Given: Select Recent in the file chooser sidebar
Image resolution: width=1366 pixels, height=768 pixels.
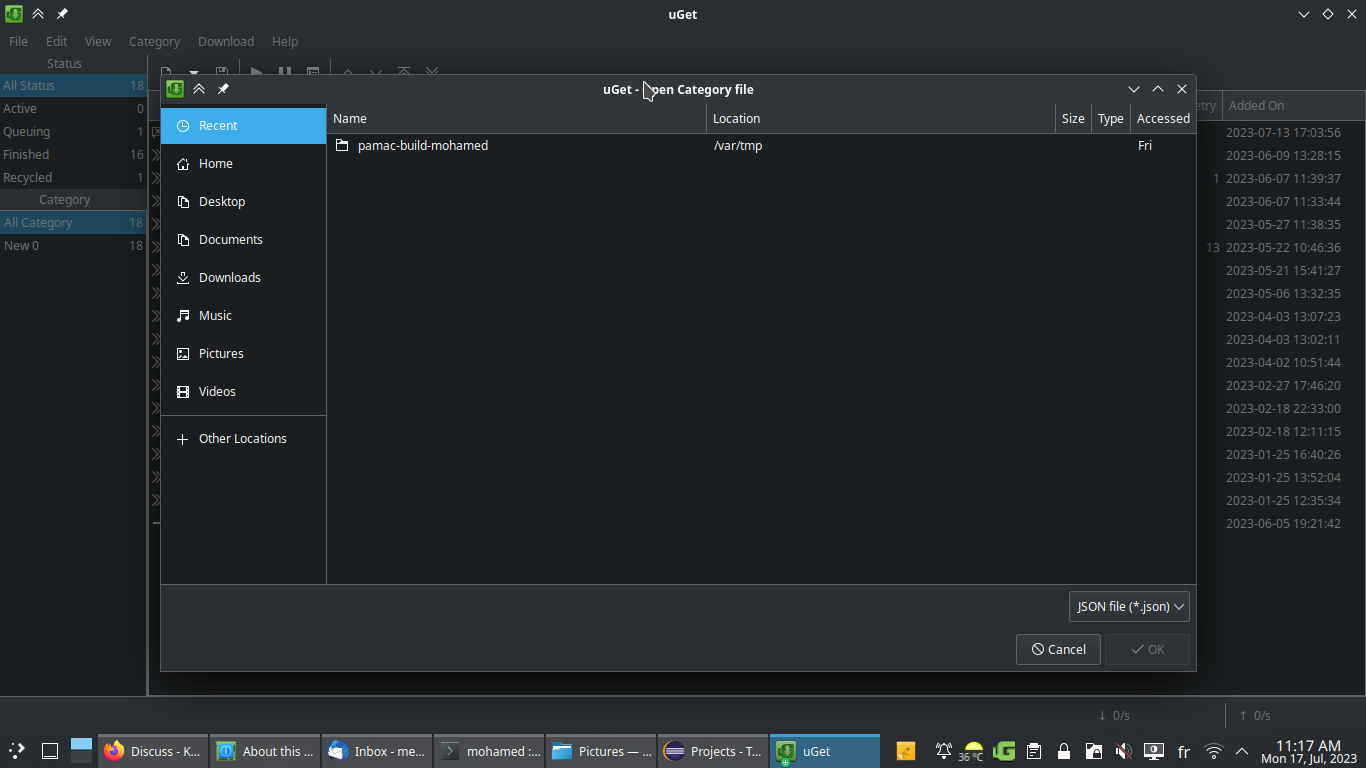Looking at the screenshot, I should pyautogui.click(x=243, y=126).
